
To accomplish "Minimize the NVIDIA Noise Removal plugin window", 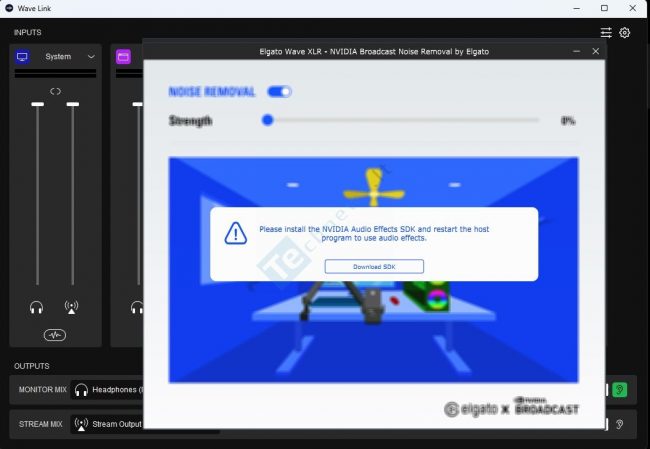I will pyautogui.click(x=576, y=51).
